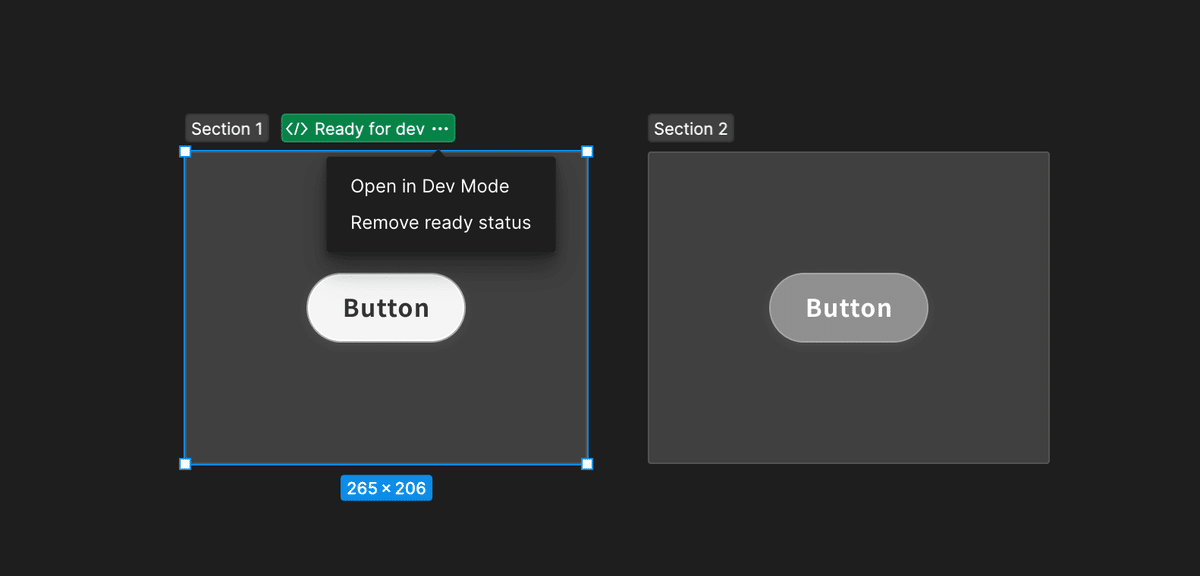Viewport: 1200px width, 576px height.
Task: Select Open in Dev Mode
Action: [x=430, y=186]
